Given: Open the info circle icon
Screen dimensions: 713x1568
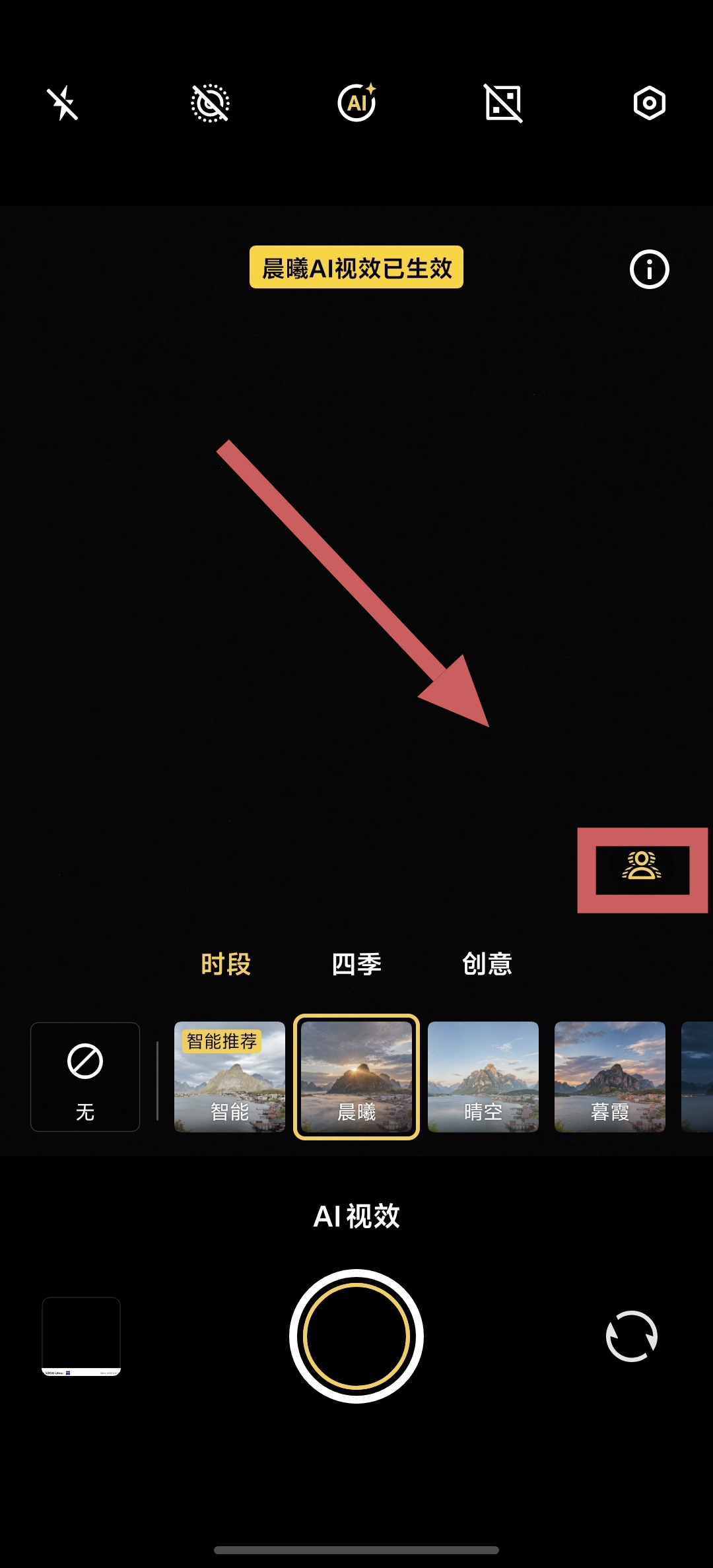Looking at the screenshot, I should pyautogui.click(x=650, y=269).
